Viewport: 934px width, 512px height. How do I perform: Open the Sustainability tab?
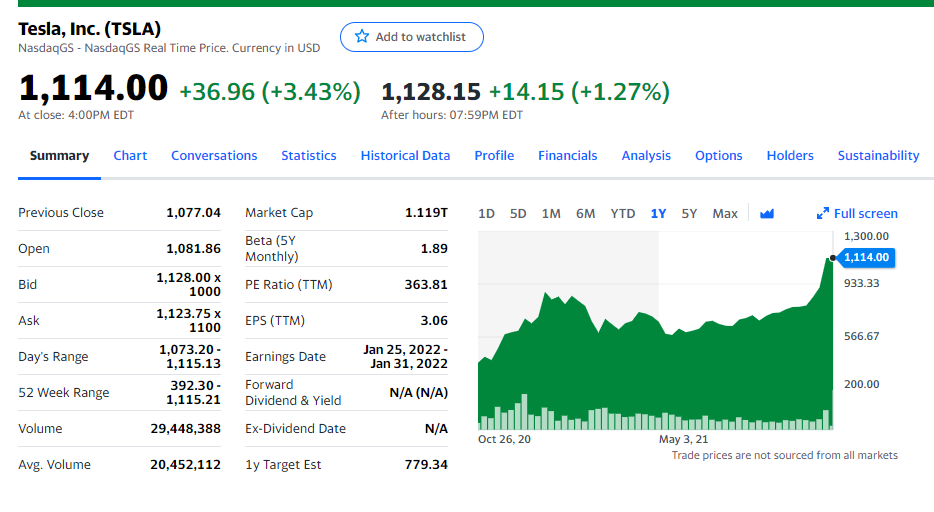pyautogui.click(x=878, y=155)
